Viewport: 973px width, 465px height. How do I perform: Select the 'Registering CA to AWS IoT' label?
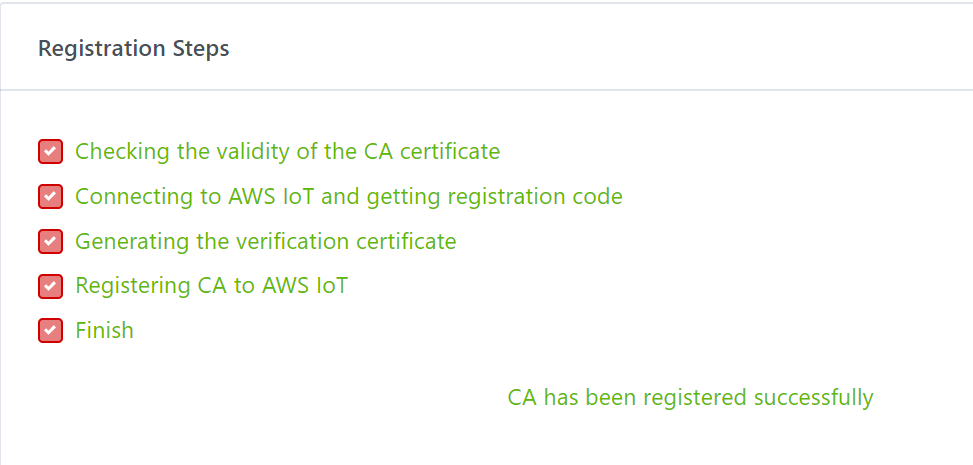point(211,286)
